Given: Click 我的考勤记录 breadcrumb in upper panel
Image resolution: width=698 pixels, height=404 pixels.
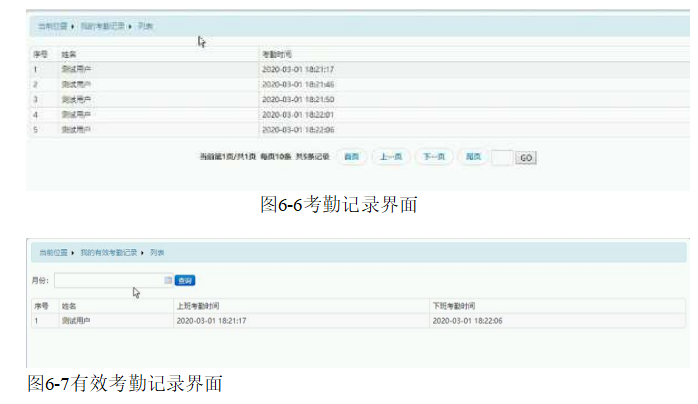Looking at the screenshot, I should pos(102,26).
